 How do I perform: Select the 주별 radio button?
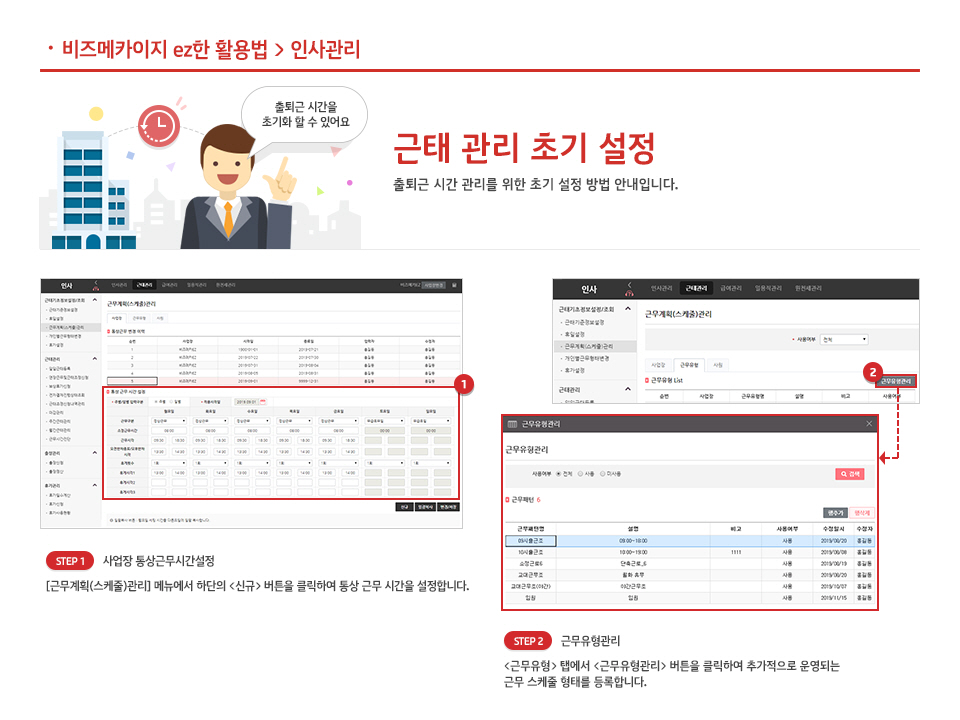tap(156, 402)
